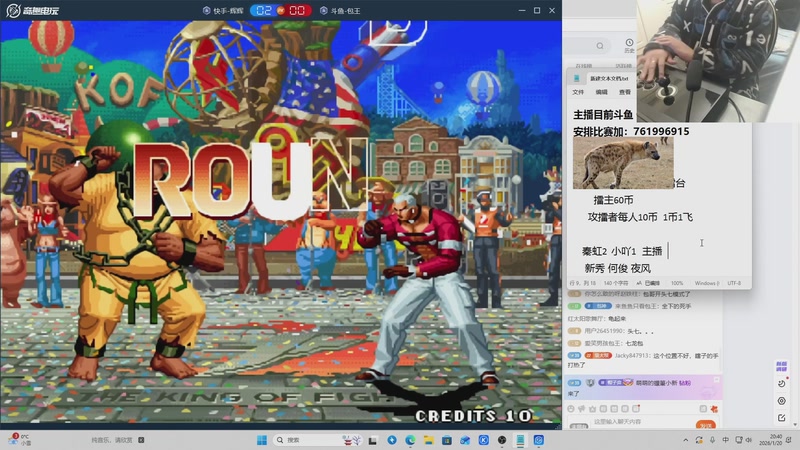
Task: Toggle the 中 input method indicator
Action: 725,440
